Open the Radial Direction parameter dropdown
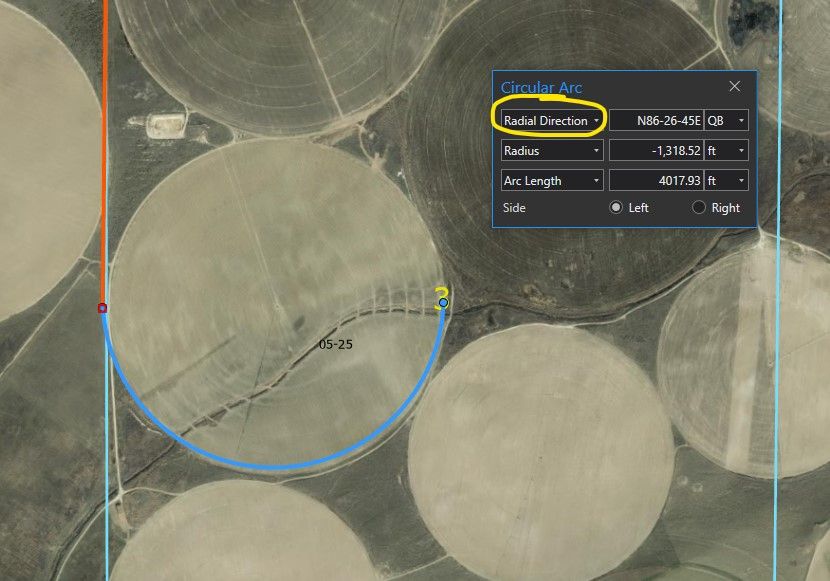The height and width of the screenshot is (581, 830). pyautogui.click(x=552, y=121)
